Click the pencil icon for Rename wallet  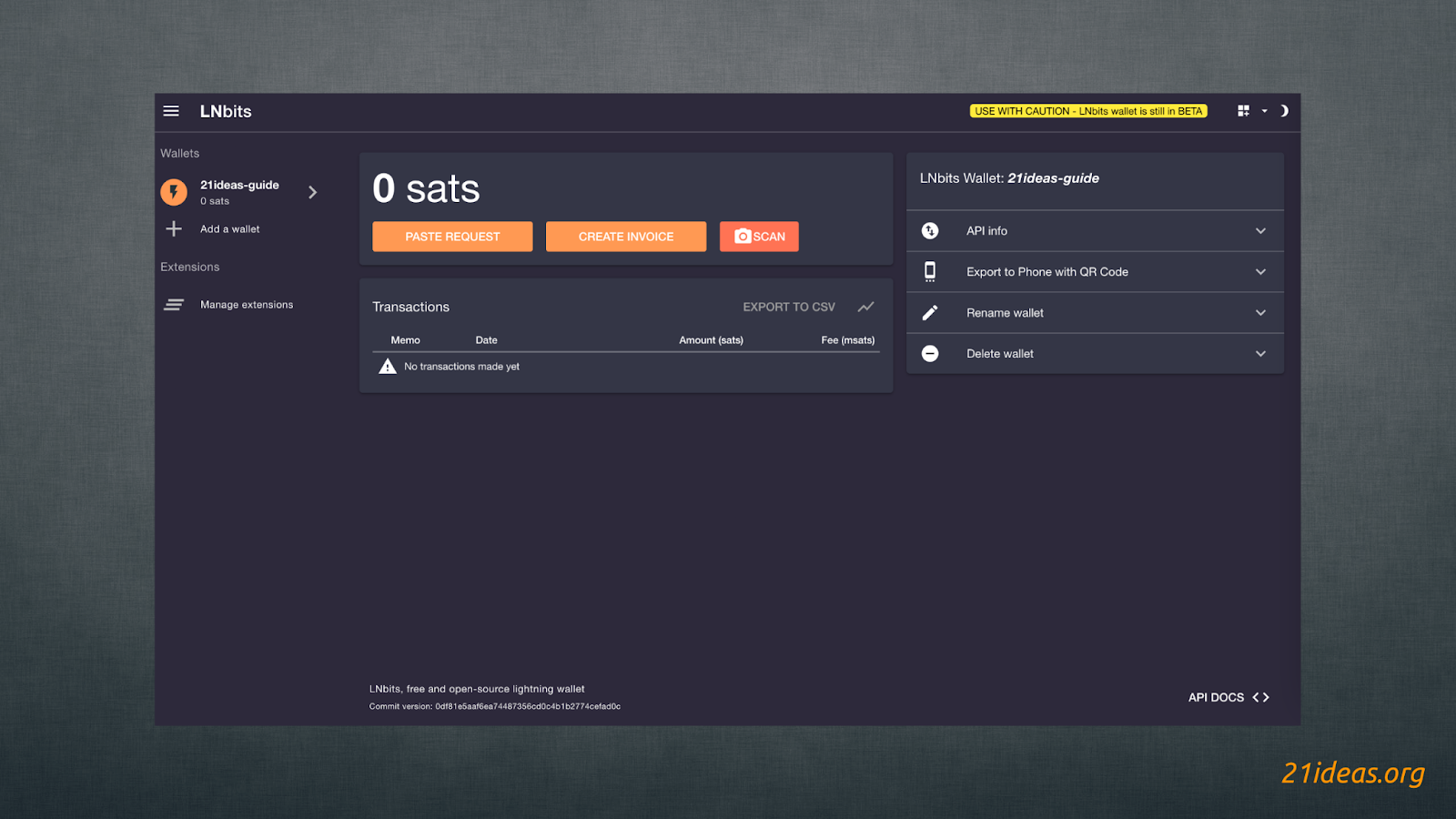coord(929,313)
